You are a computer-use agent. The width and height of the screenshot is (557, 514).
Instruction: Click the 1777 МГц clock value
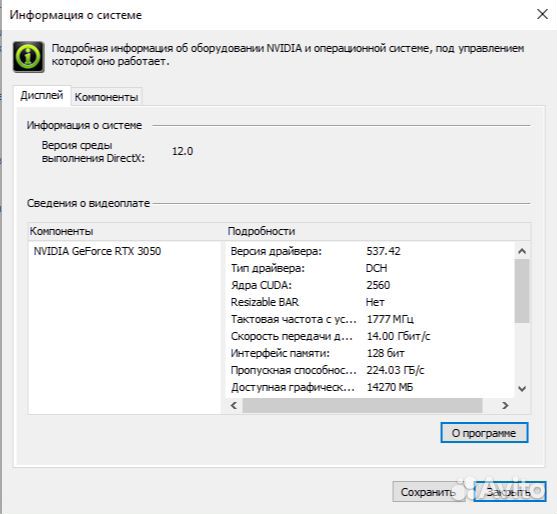[x=390, y=319]
